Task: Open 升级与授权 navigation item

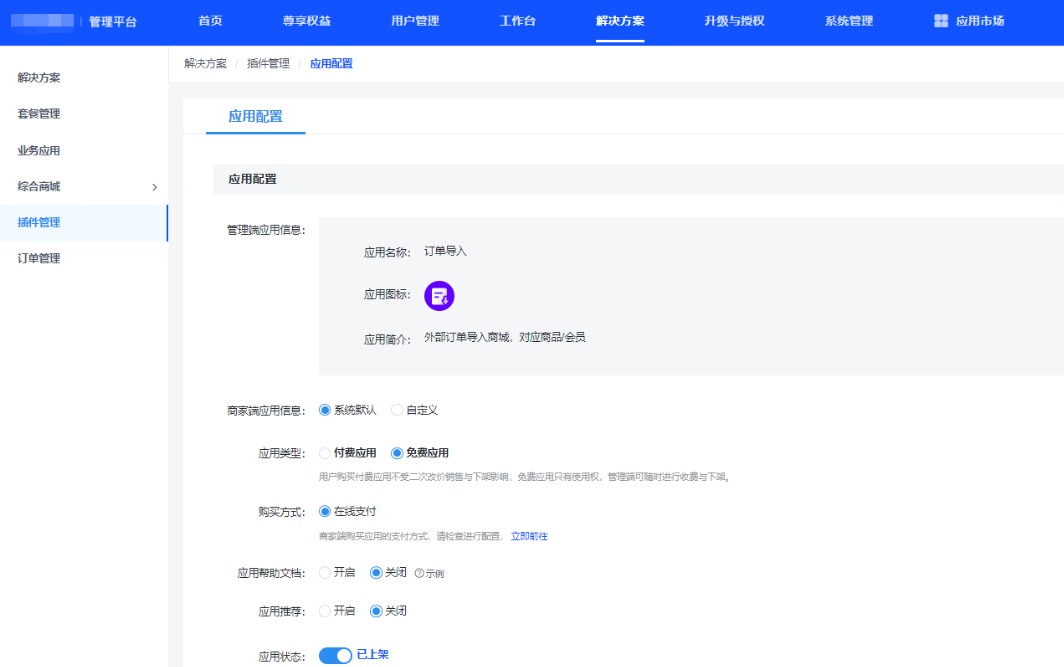Action: tap(734, 21)
